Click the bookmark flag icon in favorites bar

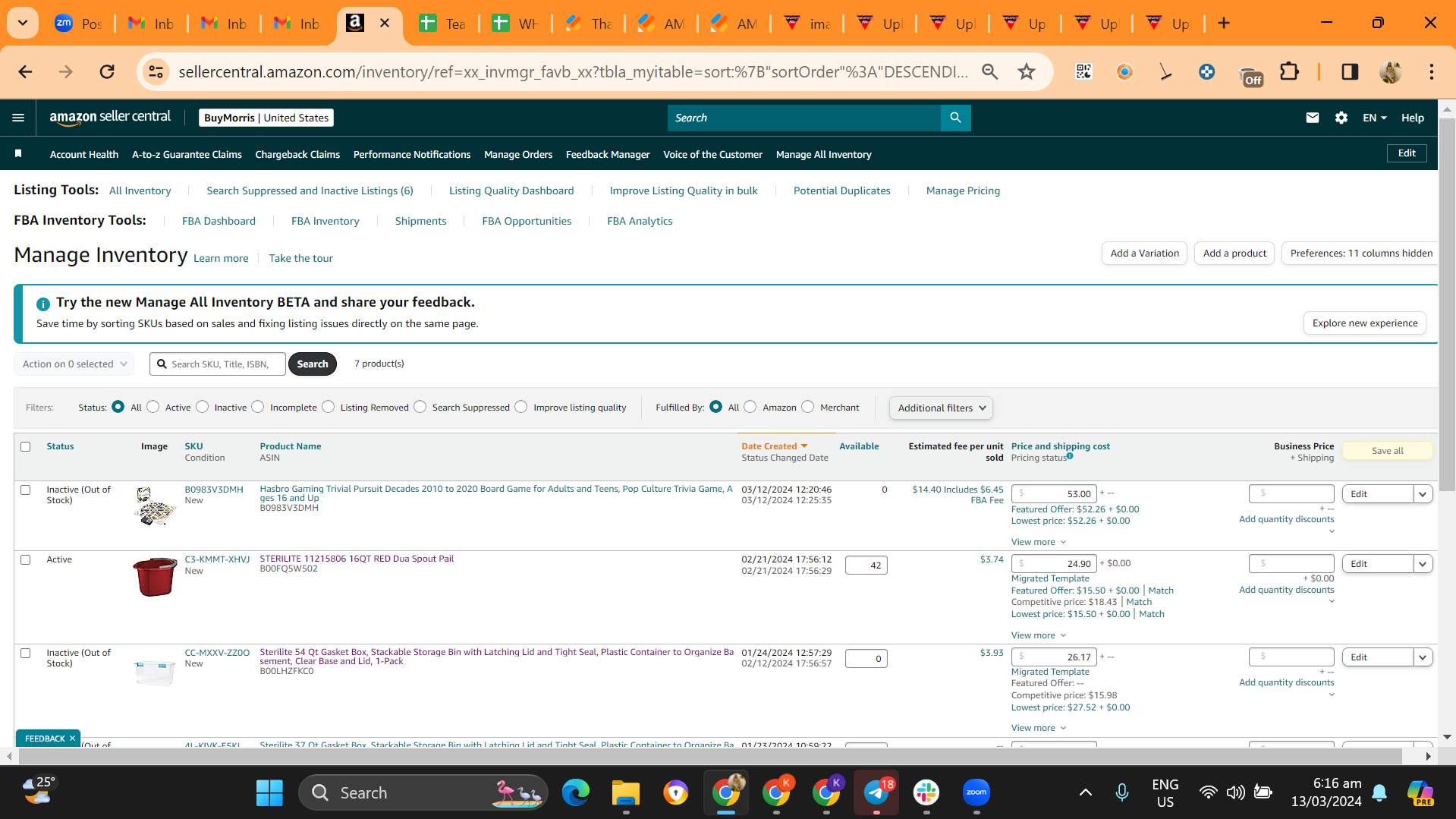(x=18, y=154)
